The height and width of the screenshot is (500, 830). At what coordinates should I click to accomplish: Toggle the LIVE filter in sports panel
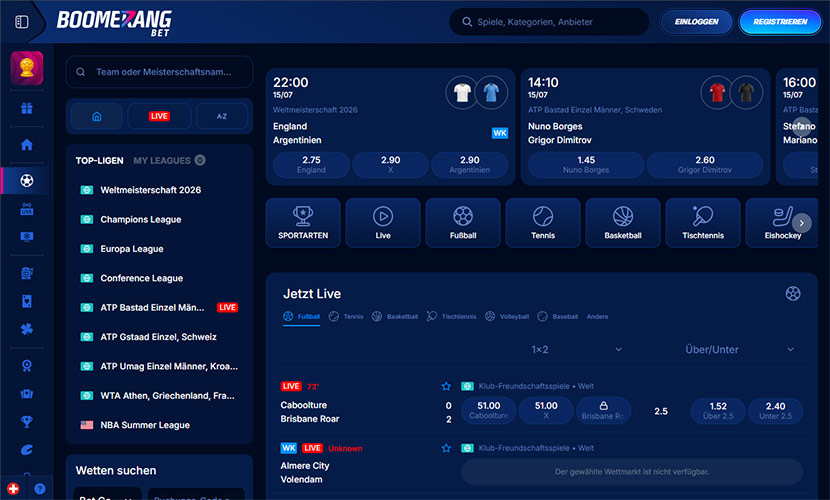pos(159,116)
